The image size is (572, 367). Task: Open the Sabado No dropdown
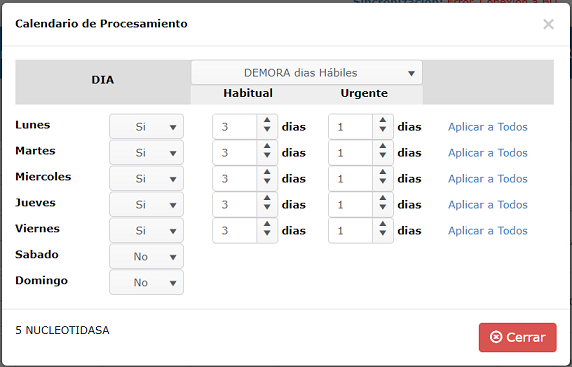tap(146, 256)
